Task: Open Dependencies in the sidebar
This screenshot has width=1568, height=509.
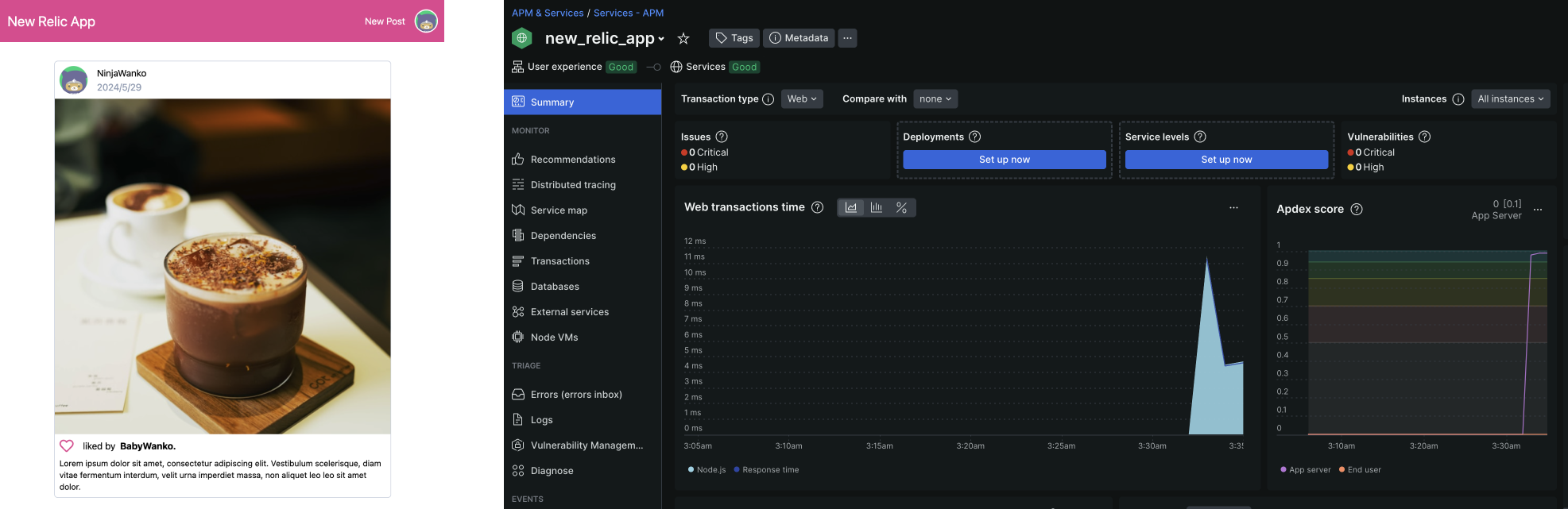Action: (x=583, y=236)
